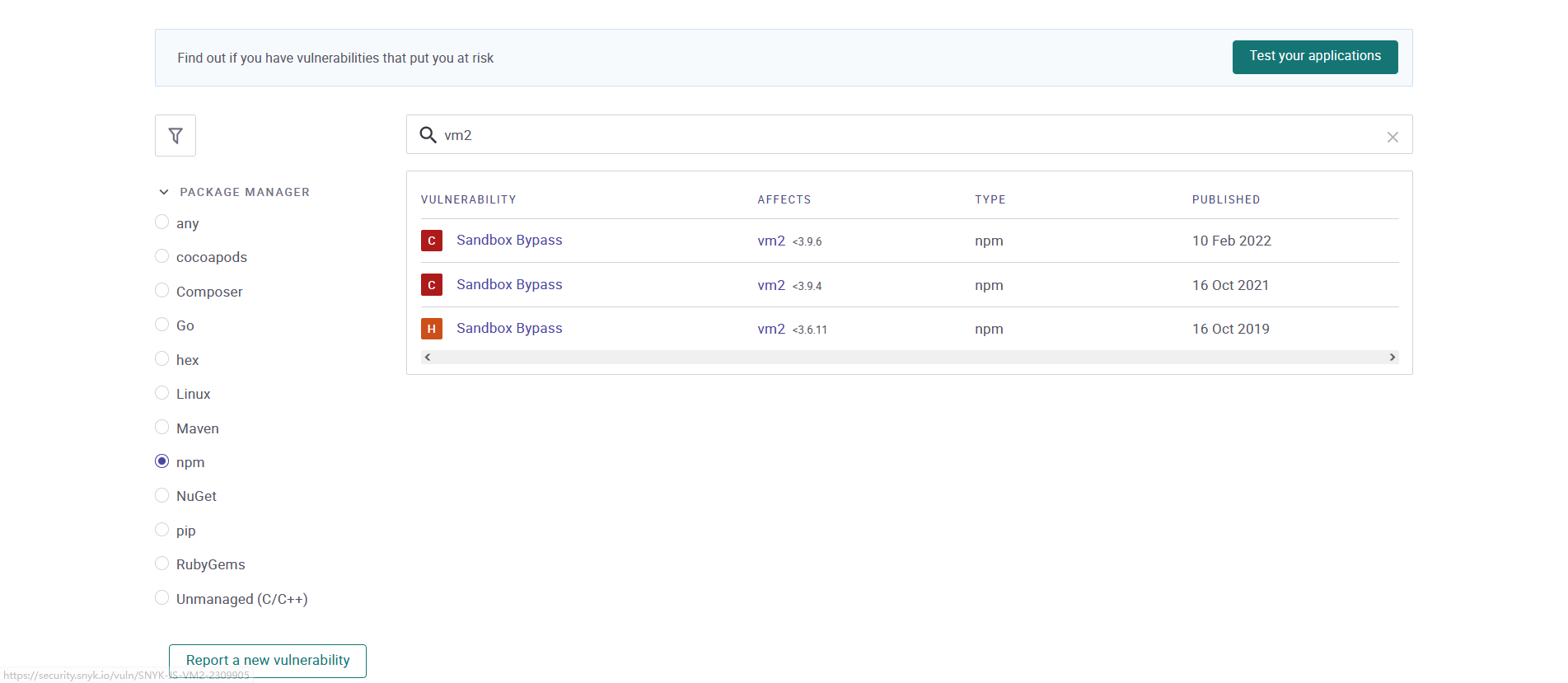Click the horizontal scrollbar track of results table
Screen dimensions: 1568x683
(x=910, y=358)
